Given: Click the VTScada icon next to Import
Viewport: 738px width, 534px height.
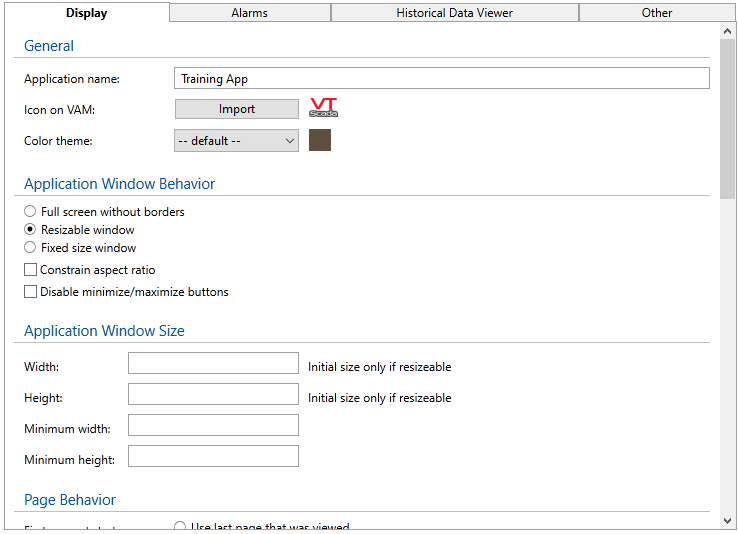Looking at the screenshot, I should (x=323, y=108).
